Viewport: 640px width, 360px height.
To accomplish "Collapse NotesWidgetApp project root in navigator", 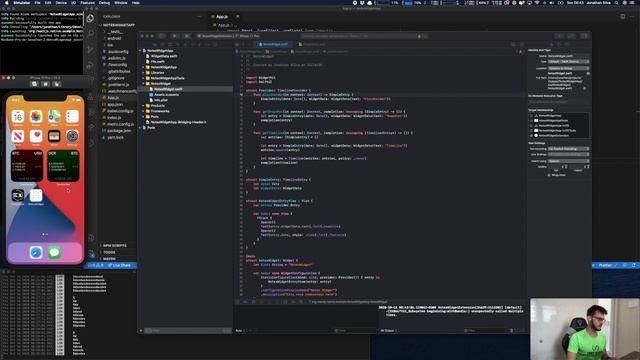I will click(x=140, y=51).
